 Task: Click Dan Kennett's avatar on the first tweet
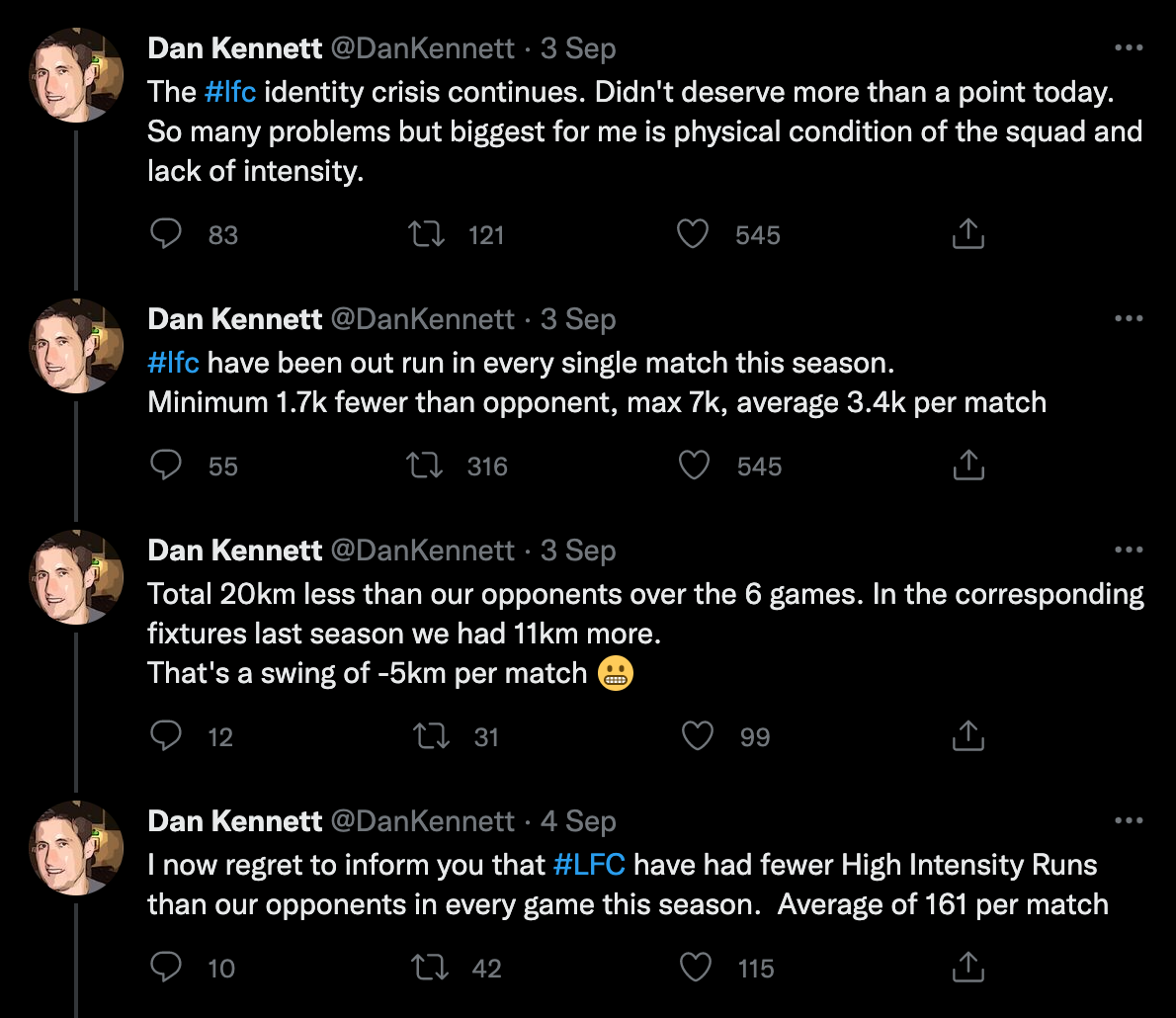pos(76,74)
